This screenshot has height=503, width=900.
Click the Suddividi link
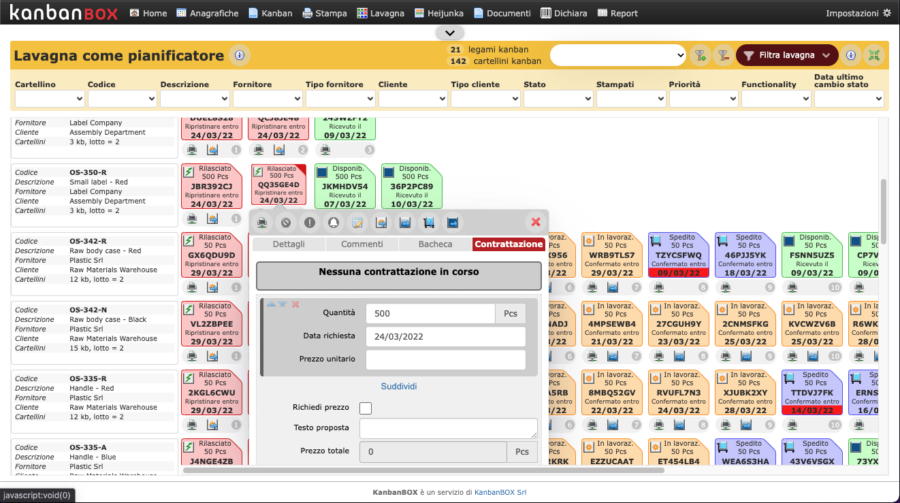click(399, 386)
